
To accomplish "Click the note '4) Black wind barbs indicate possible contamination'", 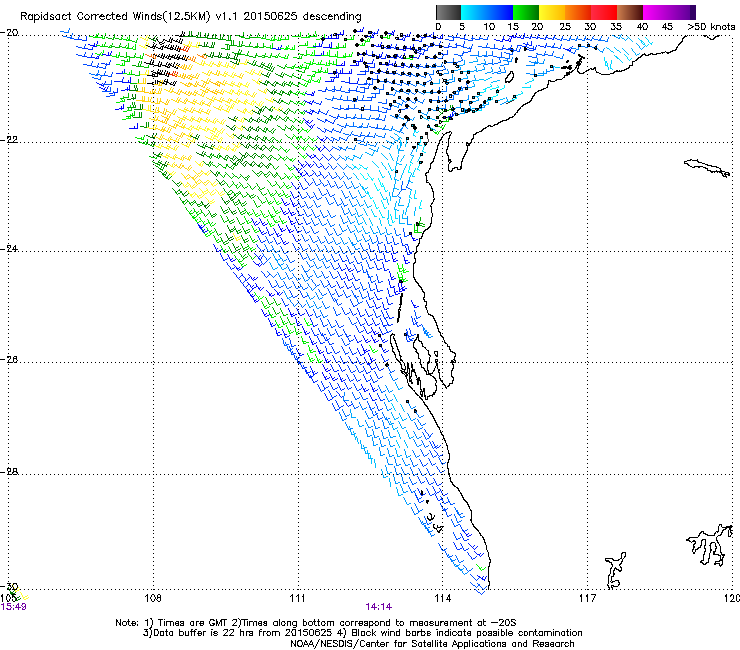I will point(462,633).
